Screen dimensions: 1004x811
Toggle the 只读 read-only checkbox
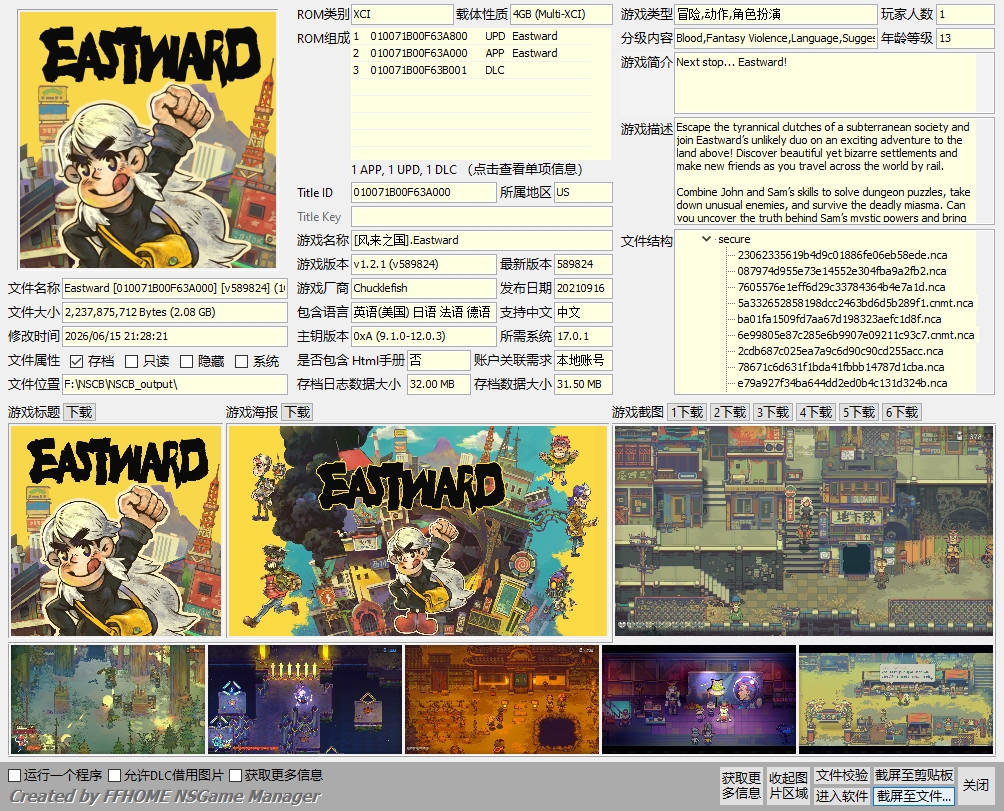click(x=131, y=362)
